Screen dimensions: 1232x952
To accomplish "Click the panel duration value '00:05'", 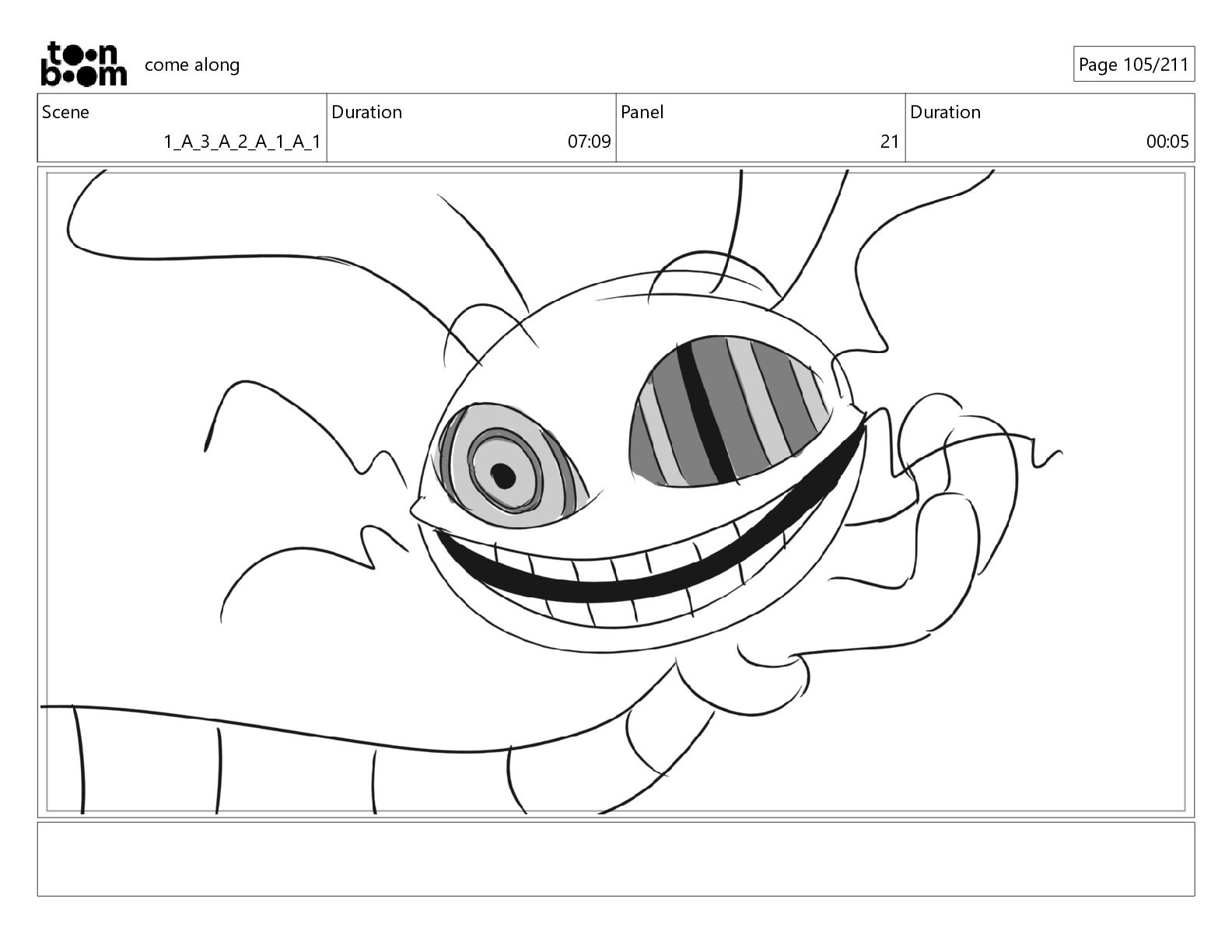I will point(1167,142).
